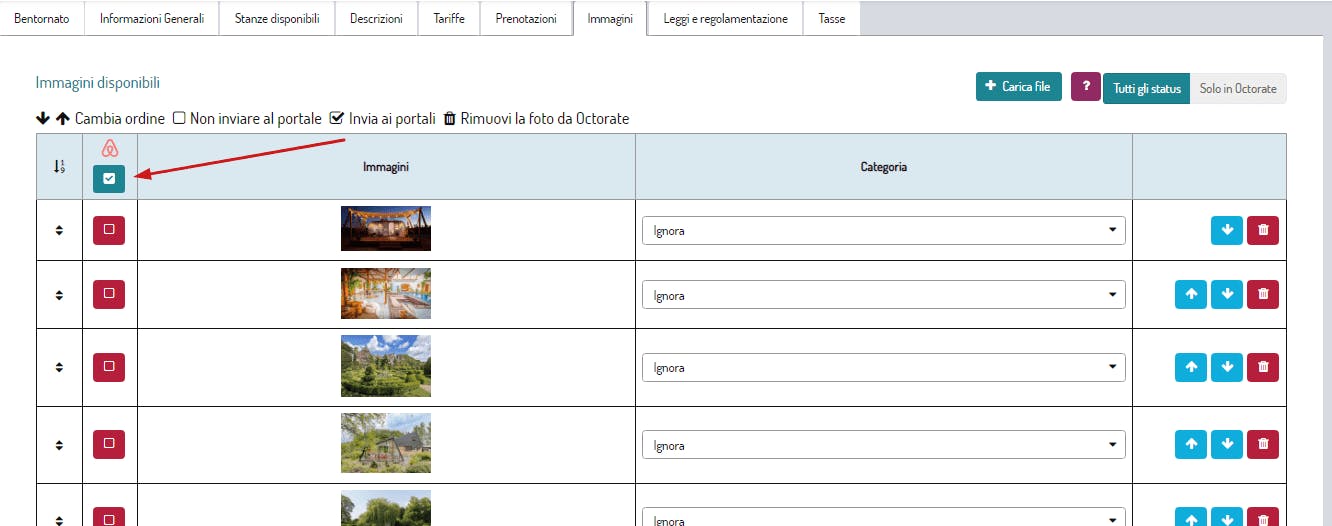The image size is (1332, 526).
Task: Select the Tutti gli status filter
Action: coord(1147,88)
